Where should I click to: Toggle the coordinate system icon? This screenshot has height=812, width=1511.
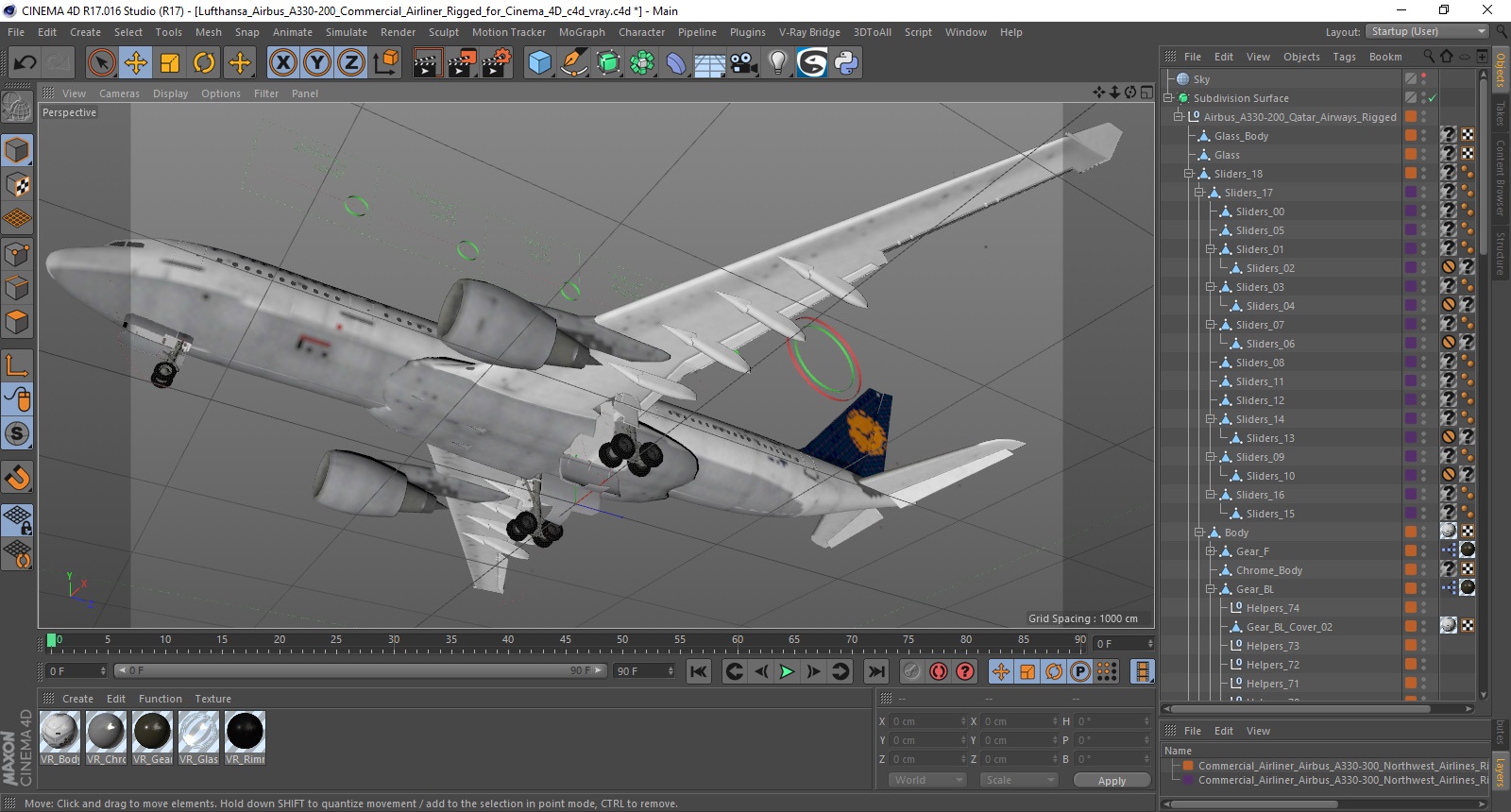click(x=385, y=63)
